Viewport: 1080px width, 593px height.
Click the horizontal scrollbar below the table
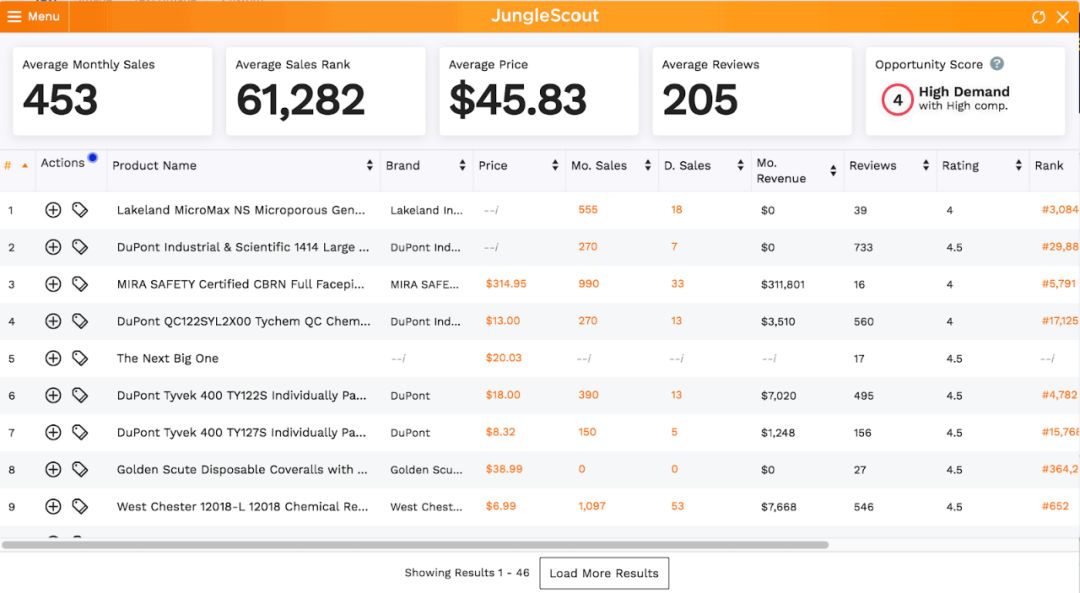point(415,545)
